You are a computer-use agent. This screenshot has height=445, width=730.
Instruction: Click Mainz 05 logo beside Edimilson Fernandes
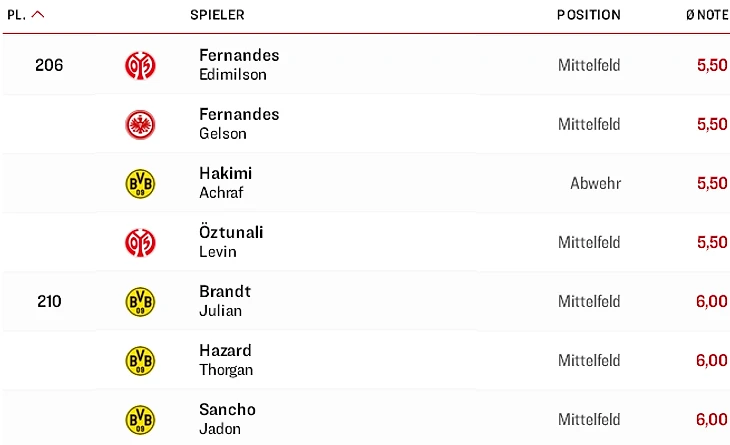point(140,66)
